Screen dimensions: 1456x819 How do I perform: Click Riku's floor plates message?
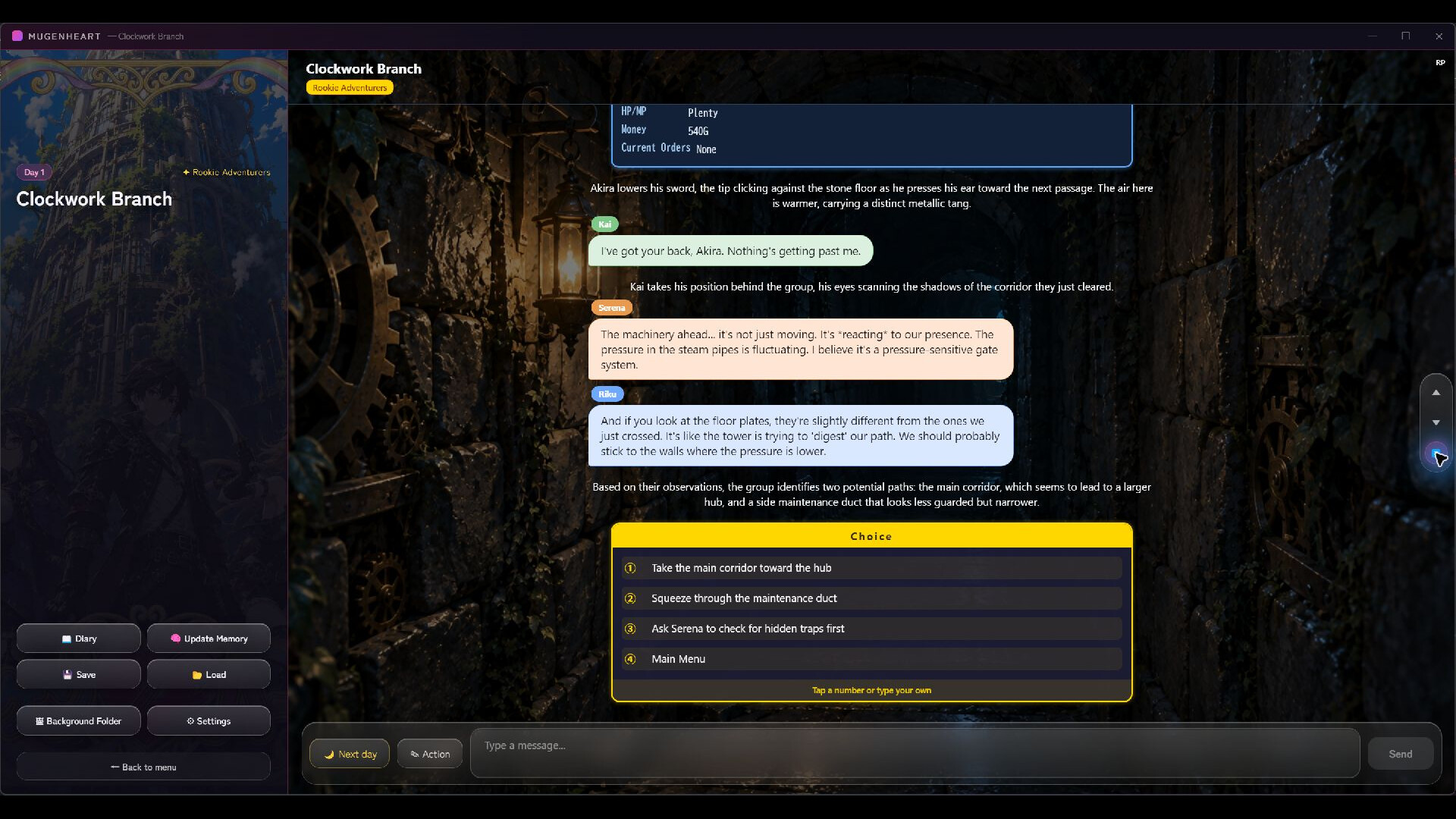click(x=801, y=436)
